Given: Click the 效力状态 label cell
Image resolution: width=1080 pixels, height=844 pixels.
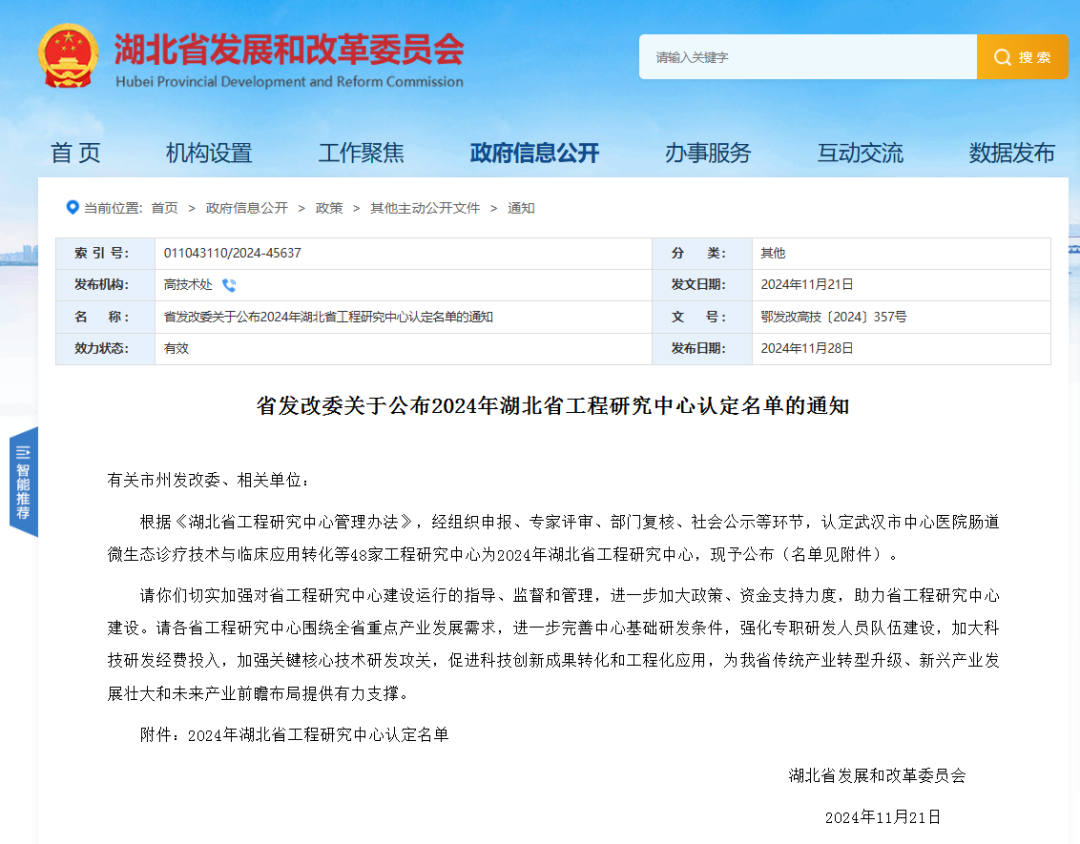Looking at the screenshot, I should click(x=105, y=349).
